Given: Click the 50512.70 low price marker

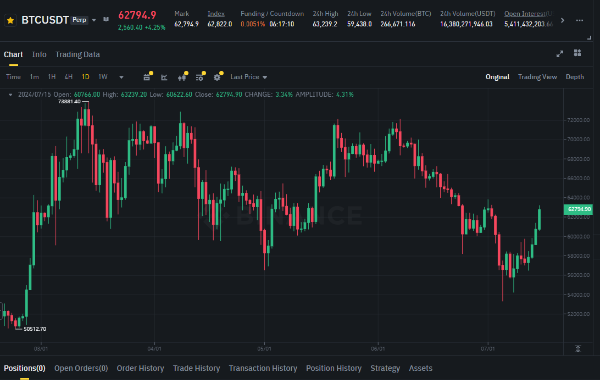Looking at the screenshot, I should pos(35,329).
